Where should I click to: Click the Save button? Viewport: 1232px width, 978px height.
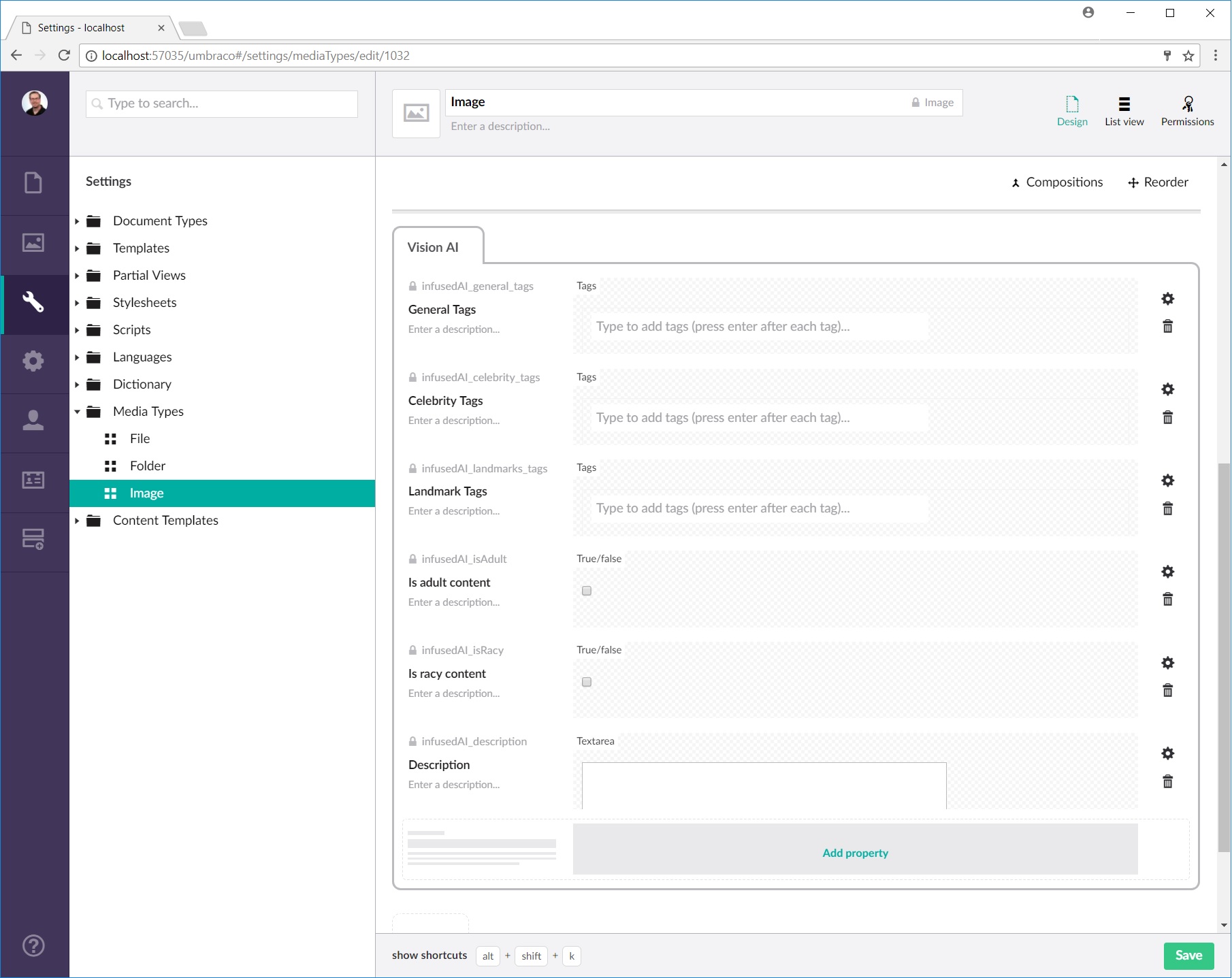(x=1188, y=956)
